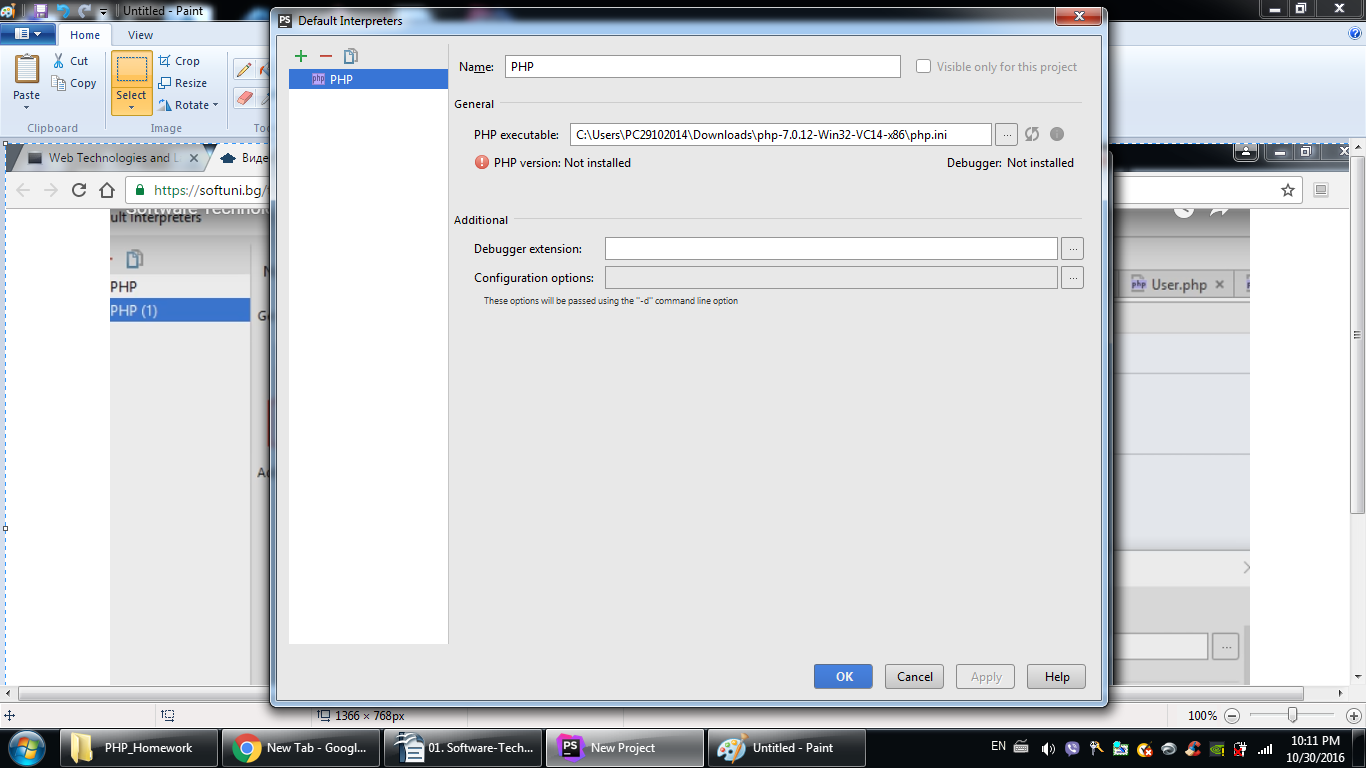This screenshot has width=1366, height=768.
Task: Open Customize Quick Access Toolbar dropdown
Action: pyautogui.click(x=103, y=12)
